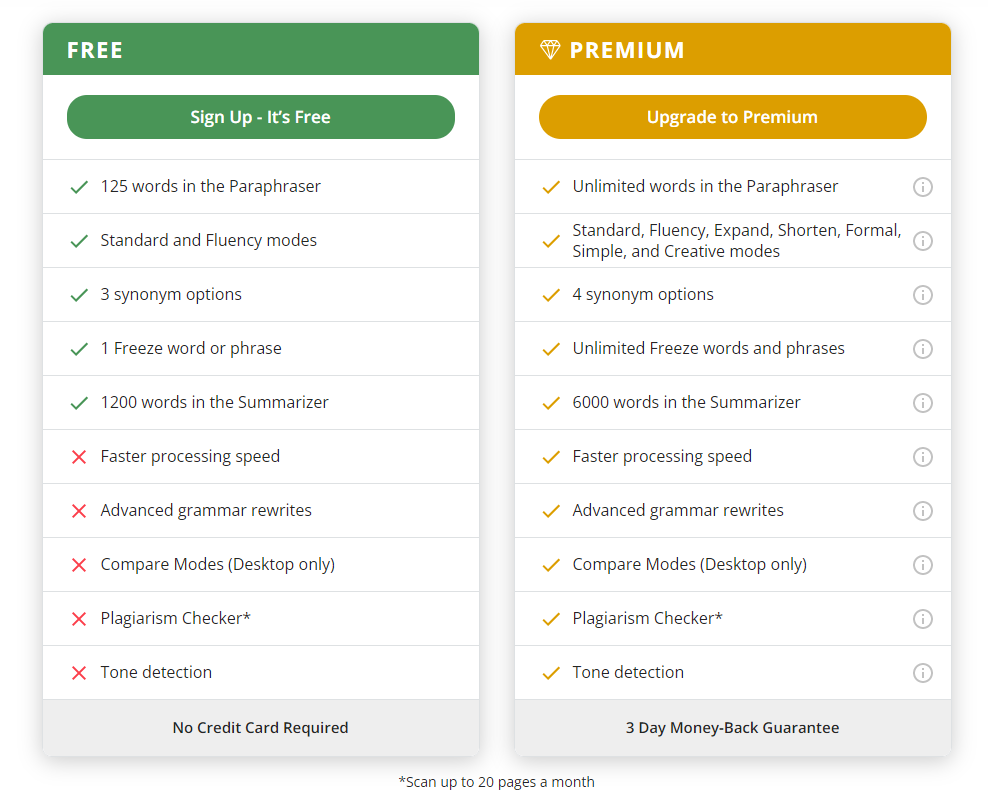Image resolution: width=988 pixels, height=804 pixels.
Task: Click the 3 Day Money-Back Guarantee text
Action: (x=732, y=728)
